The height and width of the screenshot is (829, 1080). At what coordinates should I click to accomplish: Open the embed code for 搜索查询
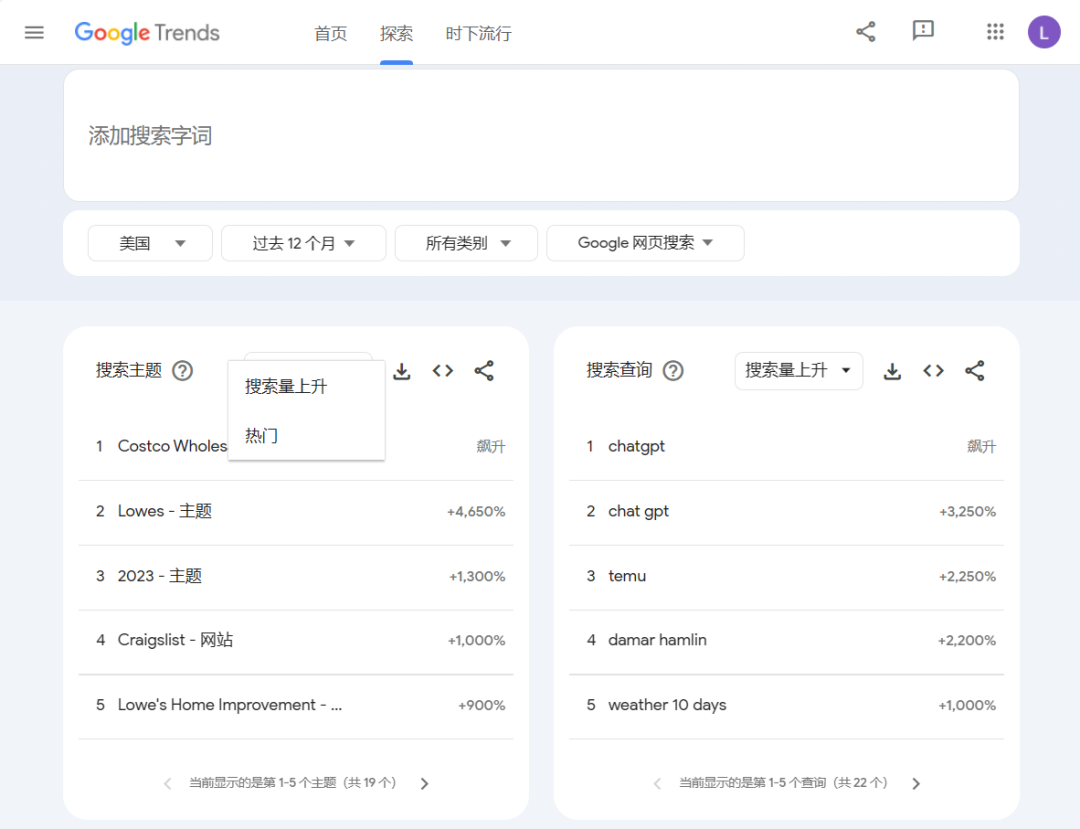[933, 370]
